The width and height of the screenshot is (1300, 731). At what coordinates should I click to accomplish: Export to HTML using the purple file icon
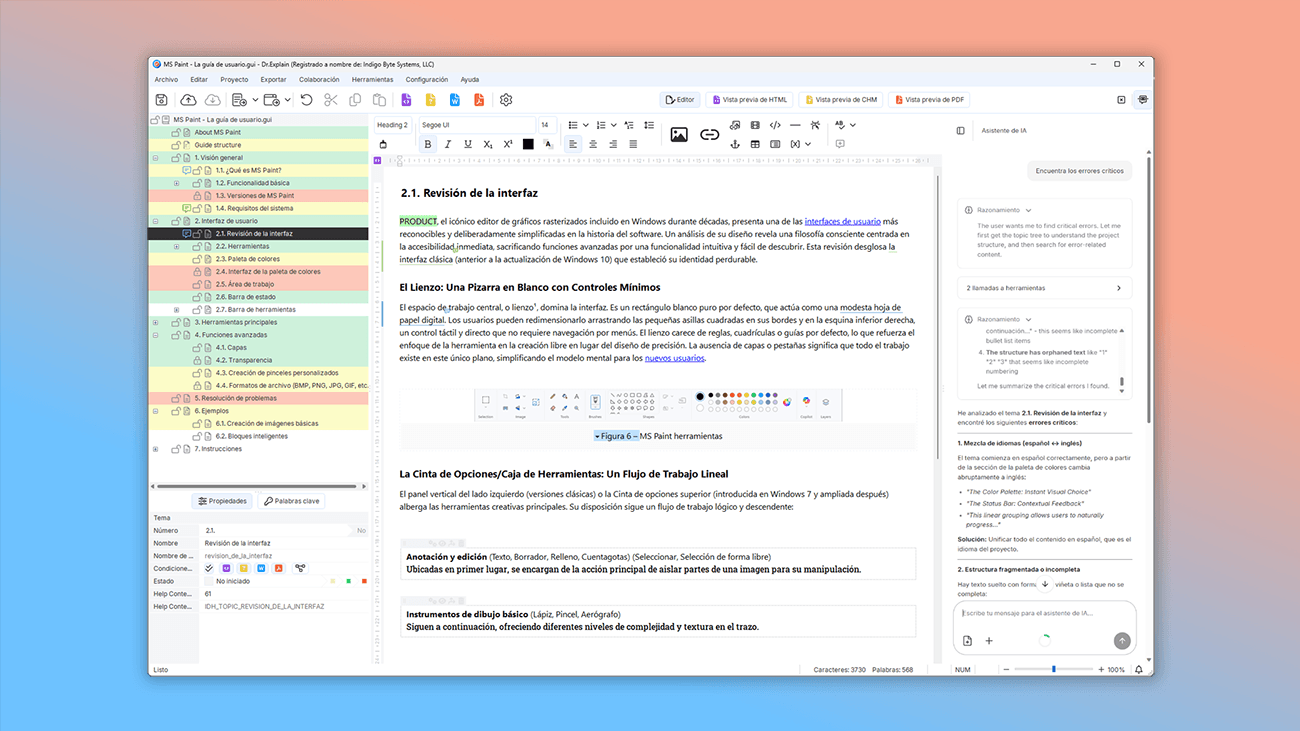coord(406,100)
